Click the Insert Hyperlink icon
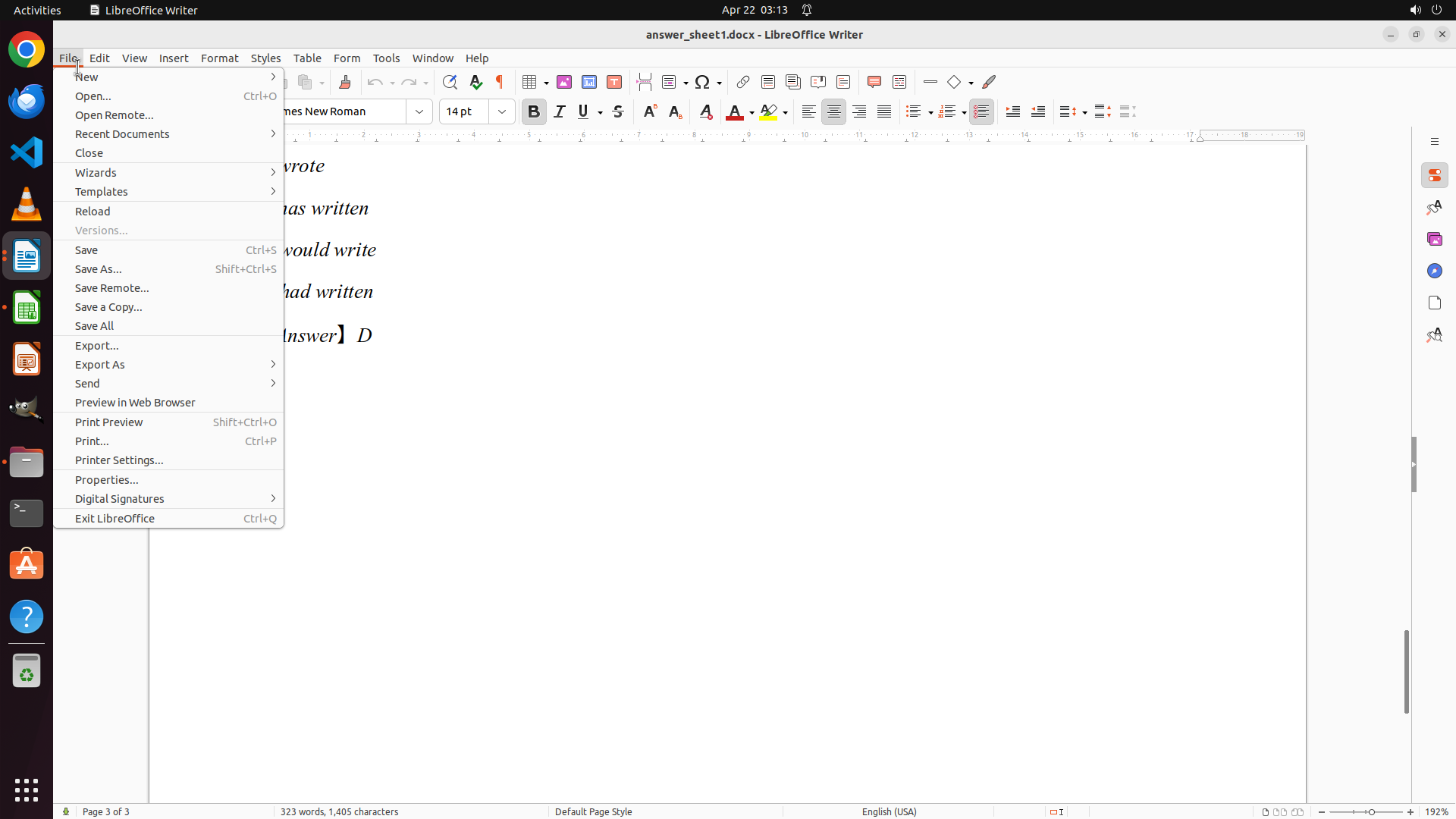Viewport: 1456px width, 819px height. (x=743, y=82)
